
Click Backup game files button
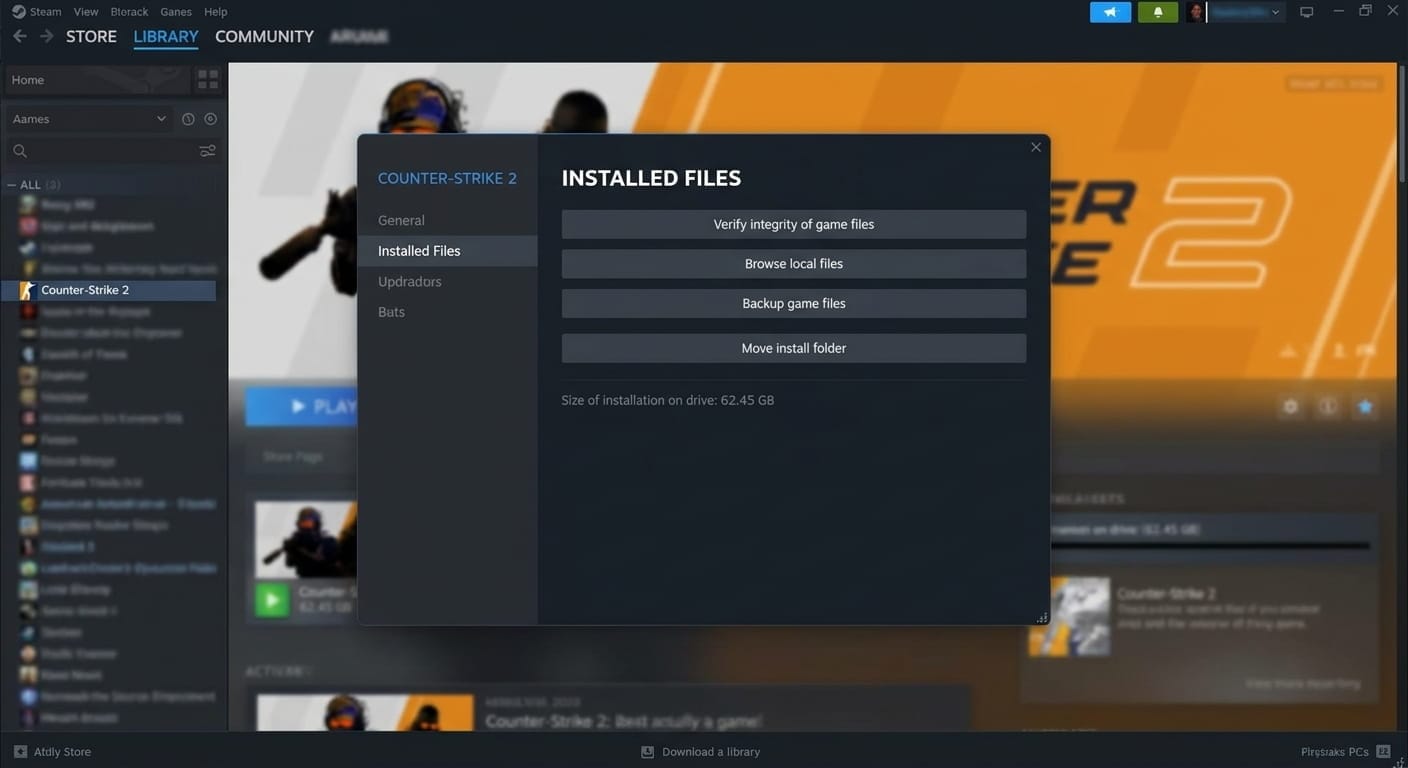pyautogui.click(x=794, y=303)
